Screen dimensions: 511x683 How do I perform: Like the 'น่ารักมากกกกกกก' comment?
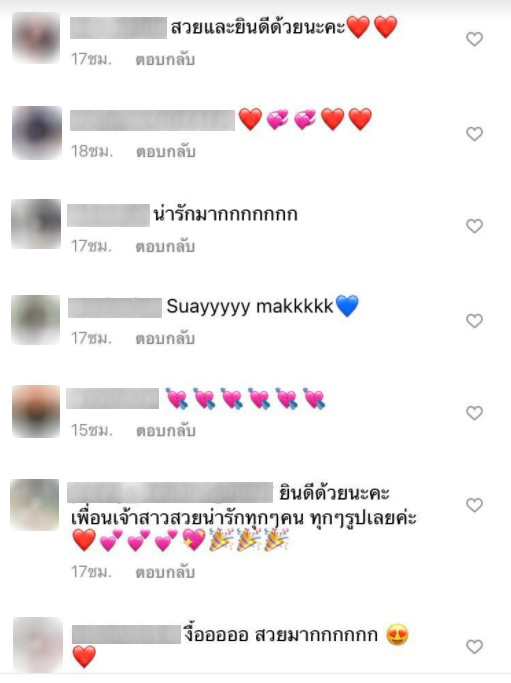(474, 226)
